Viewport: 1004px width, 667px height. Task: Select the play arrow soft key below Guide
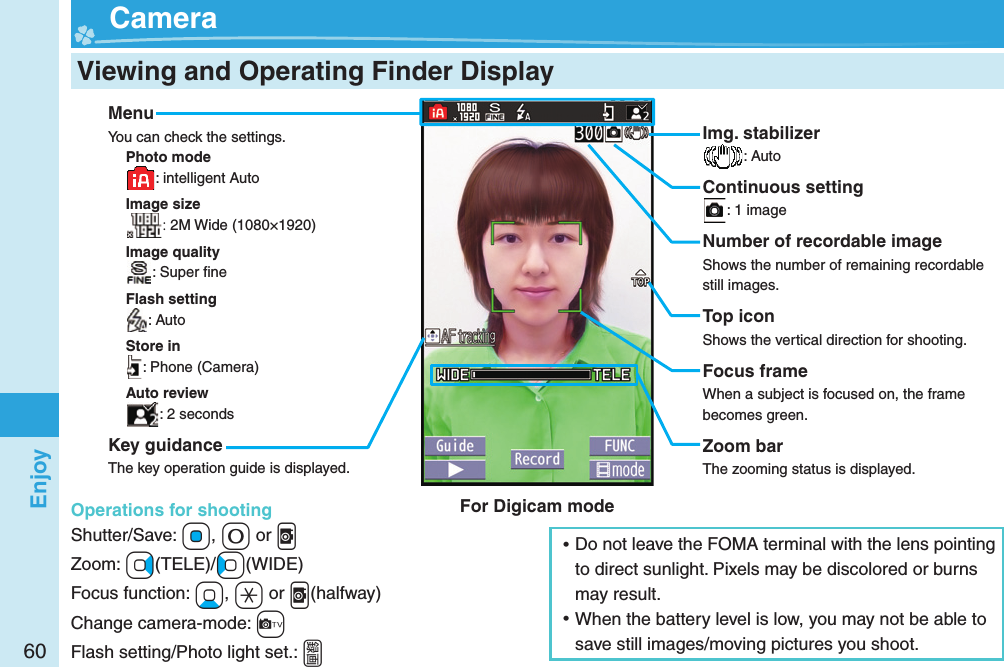[x=455, y=470]
